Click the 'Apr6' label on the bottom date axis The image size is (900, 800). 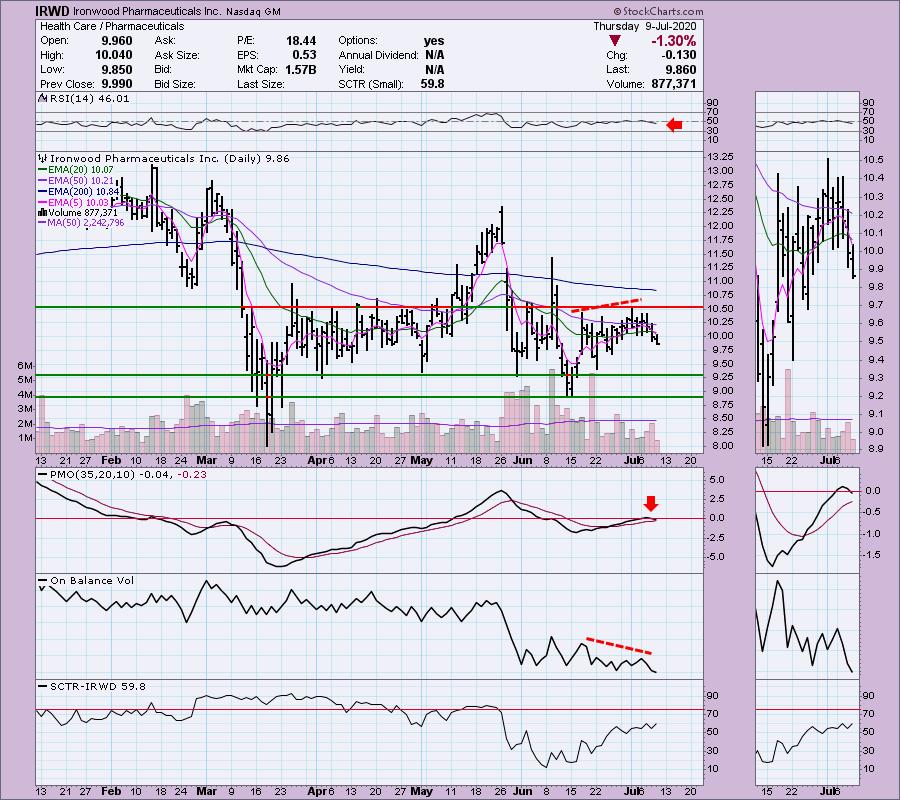pos(321,791)
